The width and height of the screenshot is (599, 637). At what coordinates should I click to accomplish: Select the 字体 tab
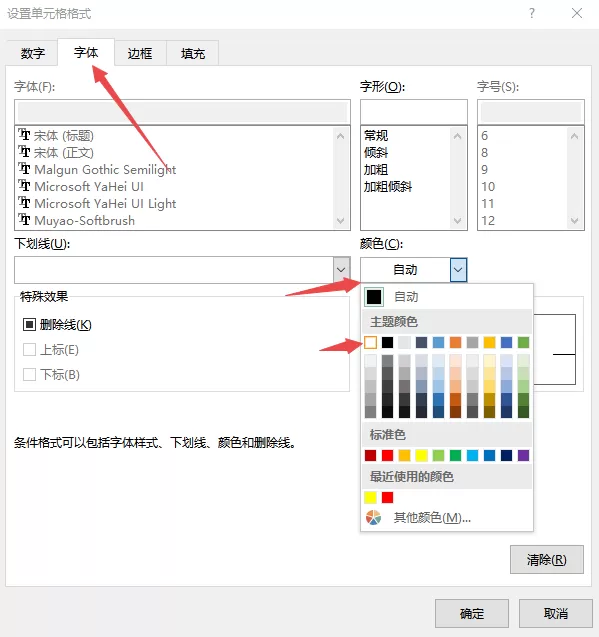click(86, 52)
